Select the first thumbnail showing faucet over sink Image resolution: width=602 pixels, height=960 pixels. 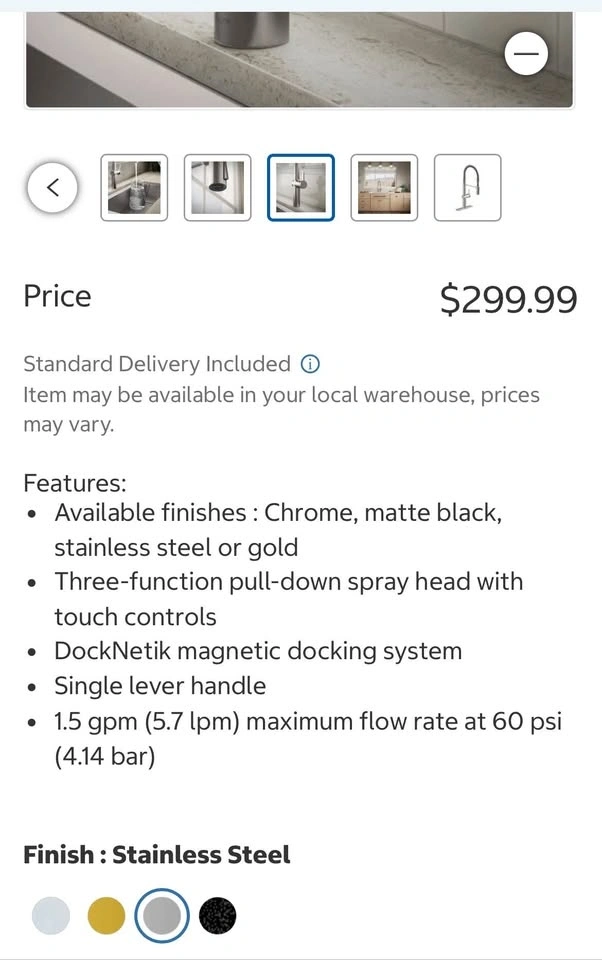(134, 187)
